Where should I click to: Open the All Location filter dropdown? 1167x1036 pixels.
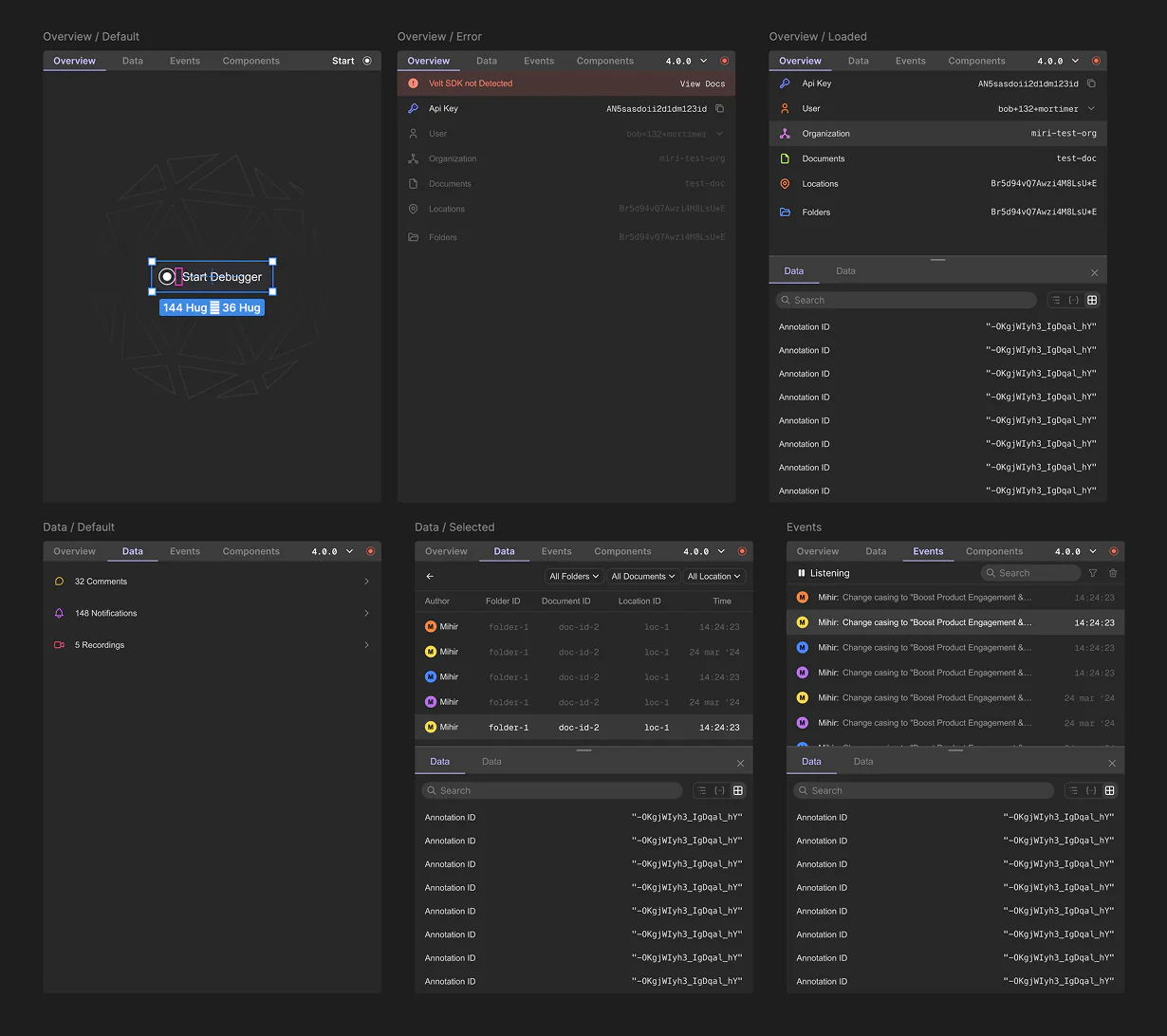tap(714, 576)
